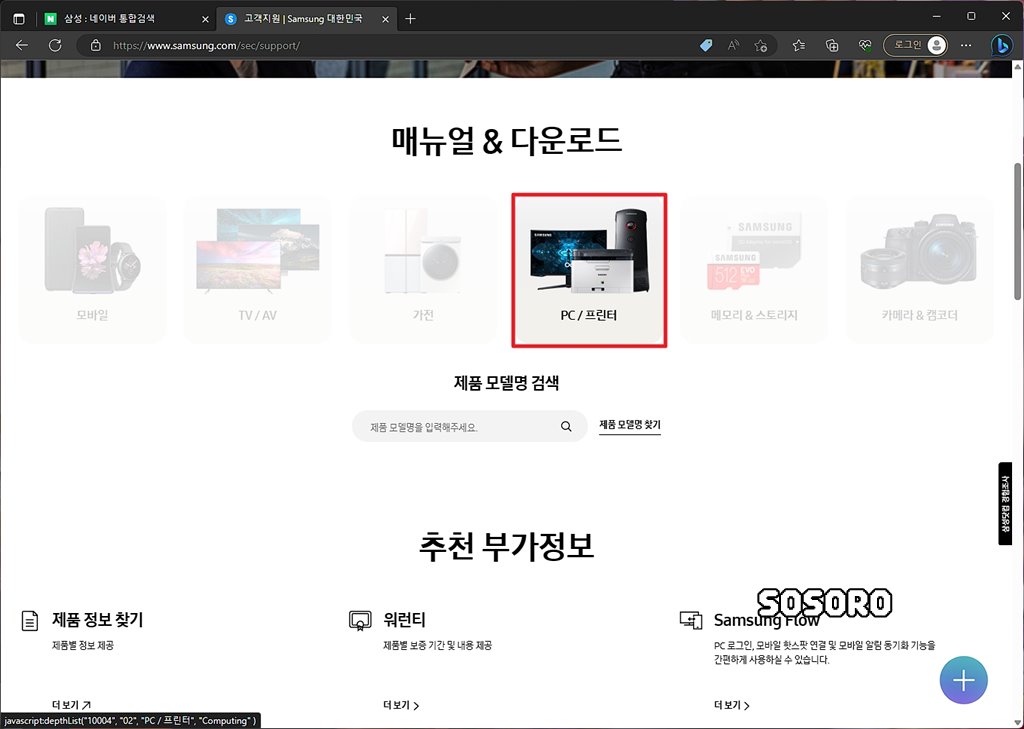Select the 고객지원 Samsung tab
The height and width of the screenshot is (729, 1024).
pos(302,19)
